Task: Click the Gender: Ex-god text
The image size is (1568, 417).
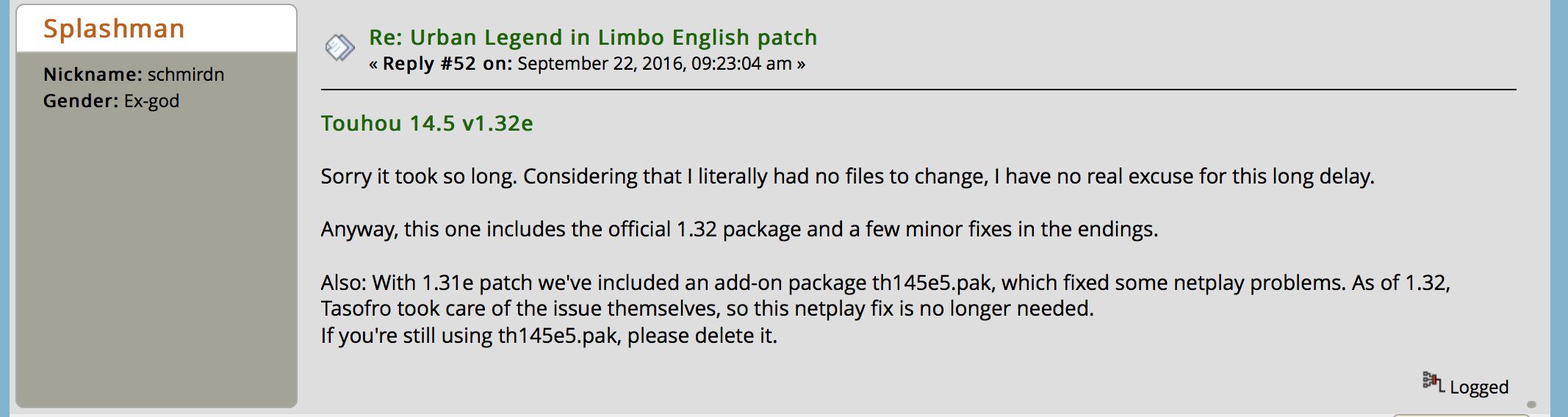Action: [x=111, y=101]
